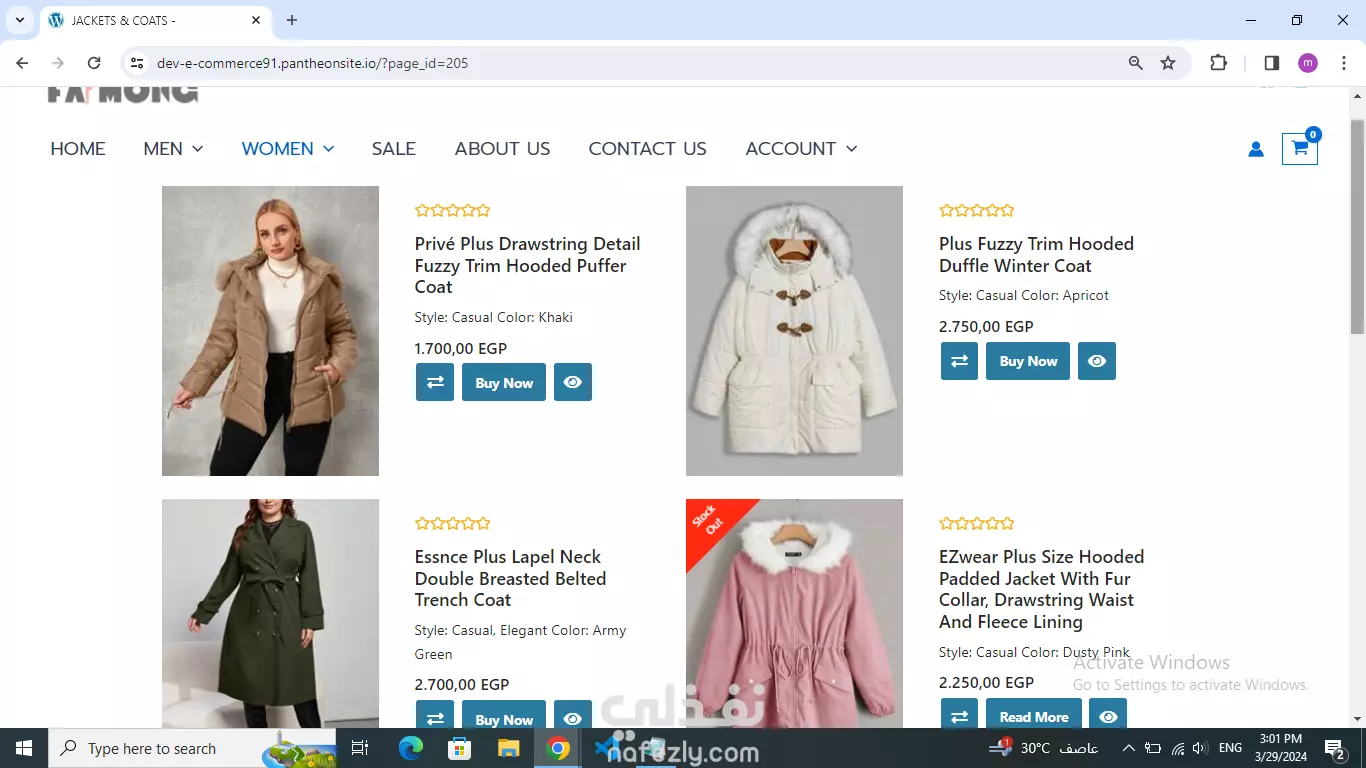The image size is (1366, 768).
Task: Open Chrome profile avatar
Action: pos(1308,63)
